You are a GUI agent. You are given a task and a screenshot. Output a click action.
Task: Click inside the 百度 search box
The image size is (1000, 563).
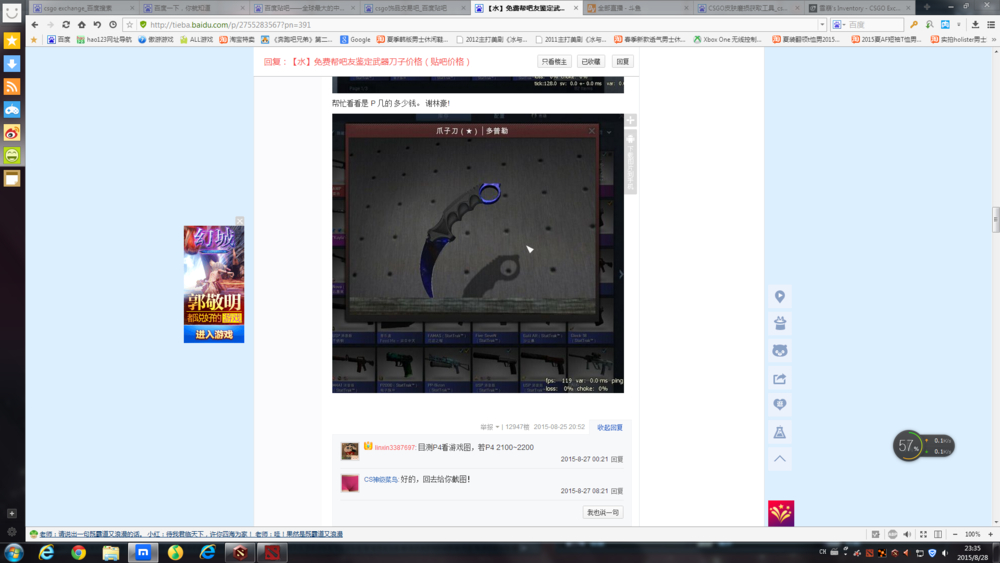[875, 25]
